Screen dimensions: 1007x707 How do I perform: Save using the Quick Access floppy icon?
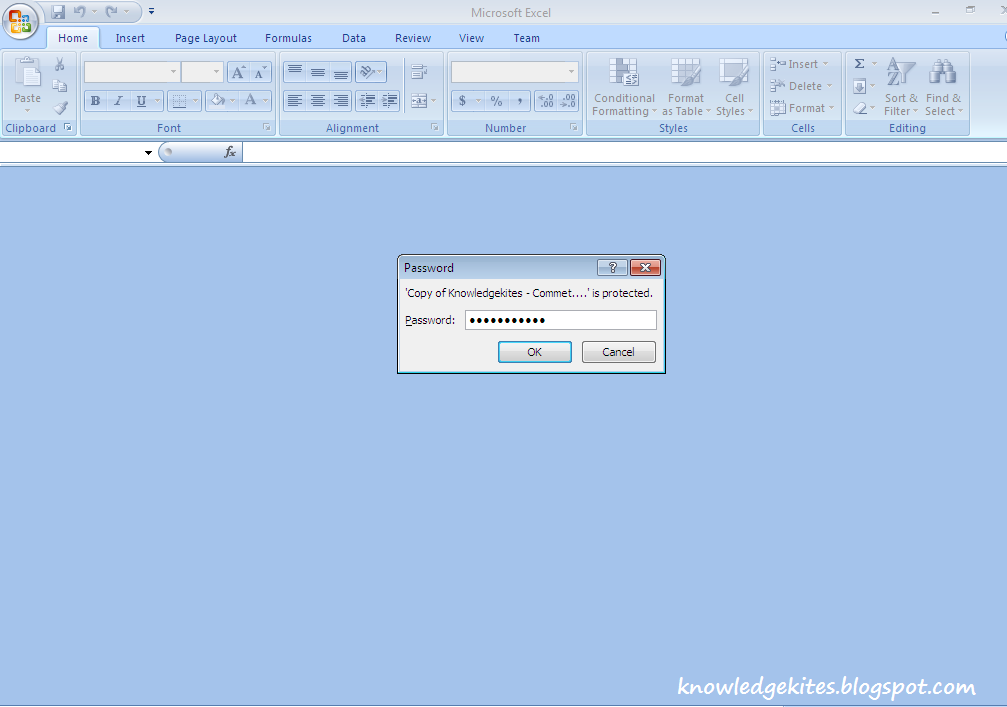point(58,12)
